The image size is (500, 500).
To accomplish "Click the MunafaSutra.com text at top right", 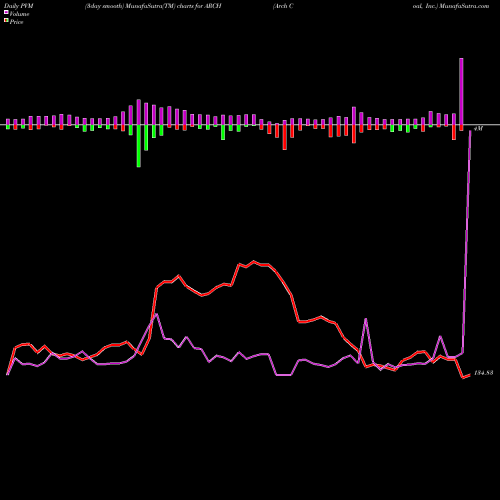I will pos(464,6).
